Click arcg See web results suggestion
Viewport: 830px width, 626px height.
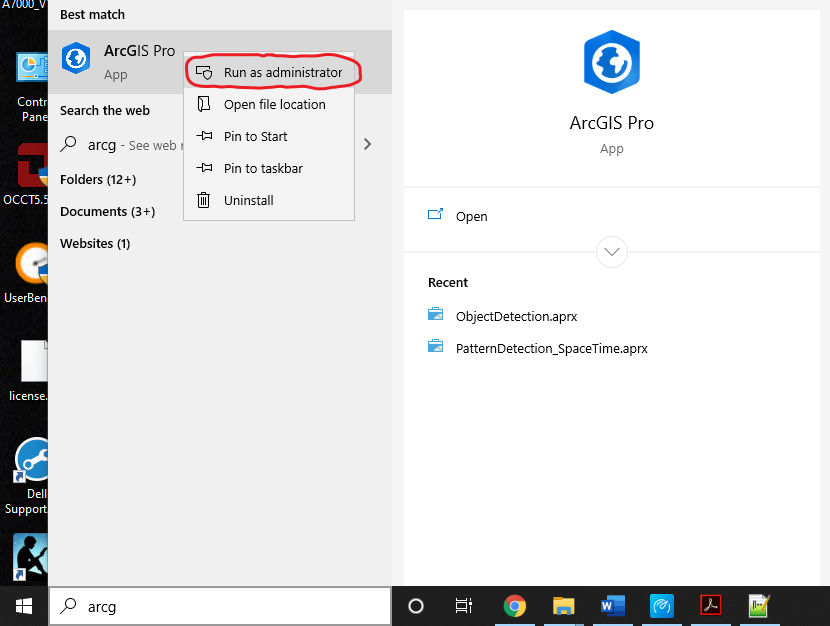tap(136, 145)
